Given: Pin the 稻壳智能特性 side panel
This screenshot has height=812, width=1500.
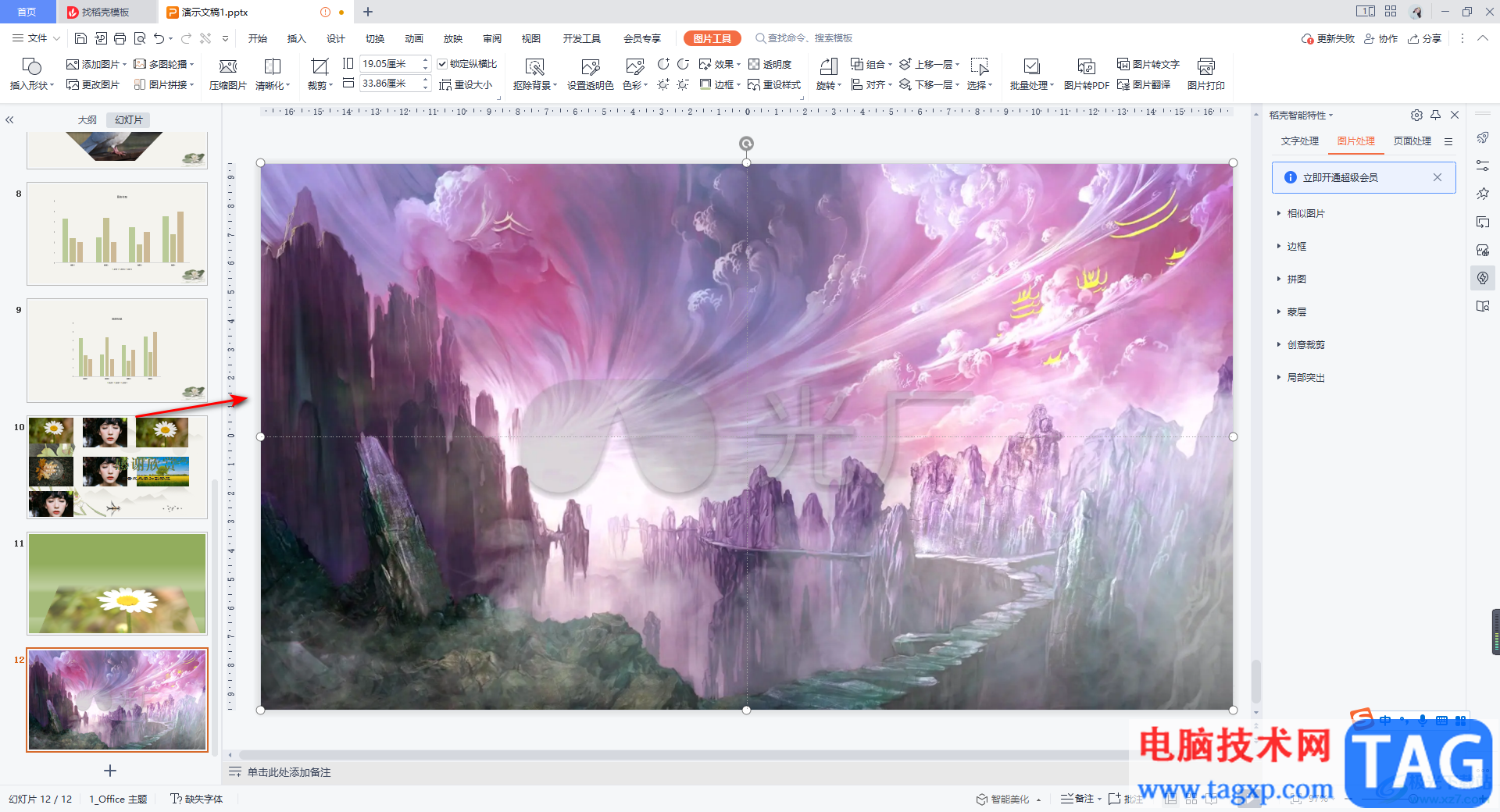Looking at the screenshot, I should [x=1436, y=115].
